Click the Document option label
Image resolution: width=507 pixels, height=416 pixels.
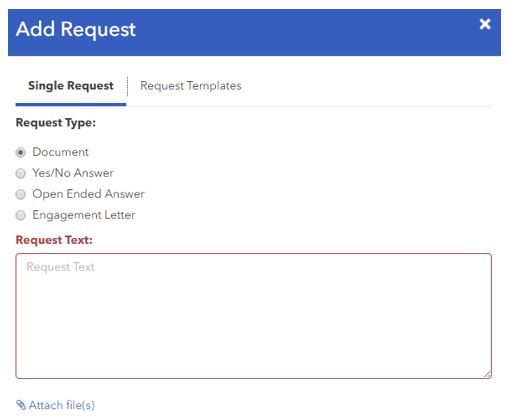(x=60, y=152)
